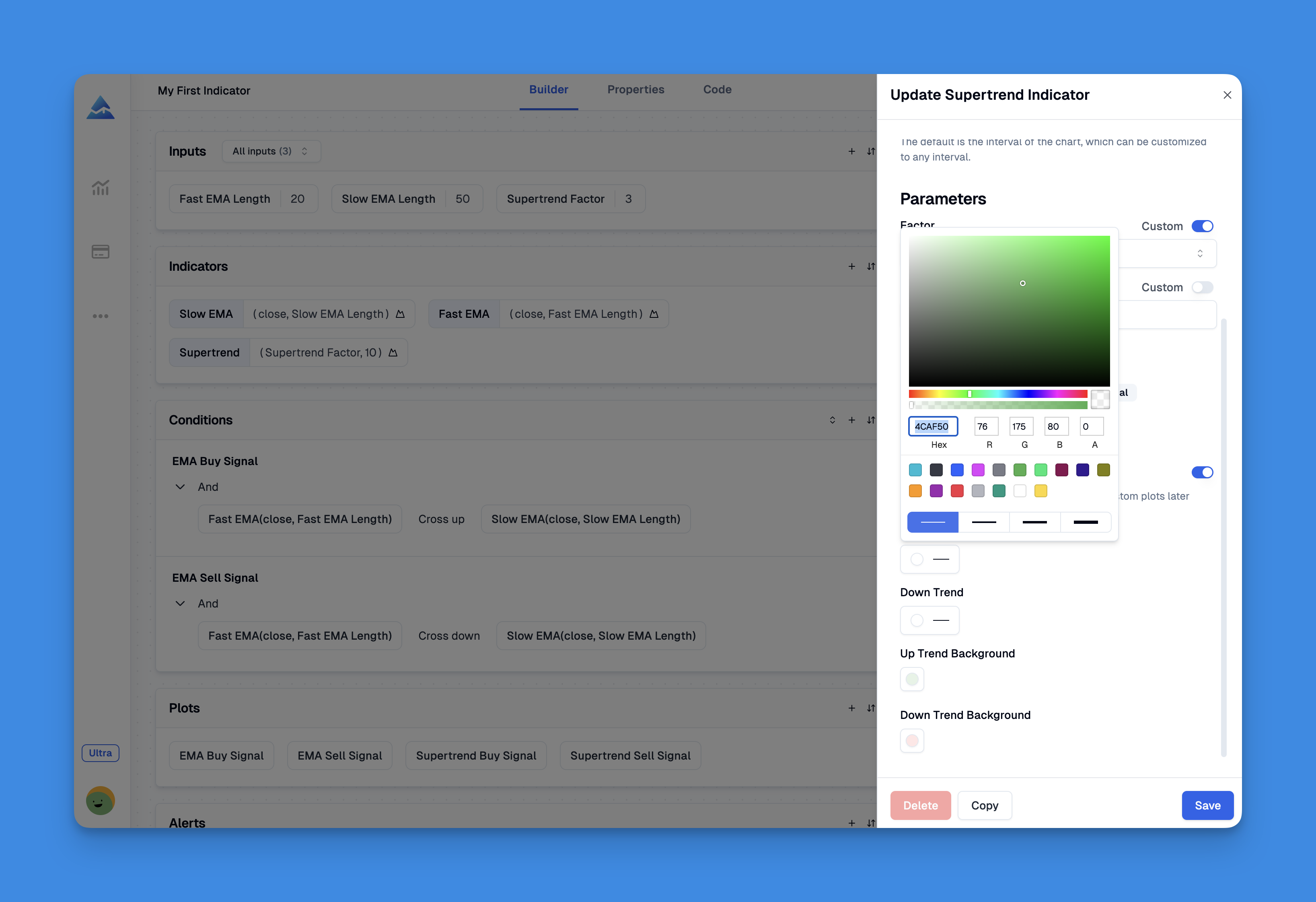Open the Up Trend Background color swatch

pyautogui.click(x=912, y=680)
